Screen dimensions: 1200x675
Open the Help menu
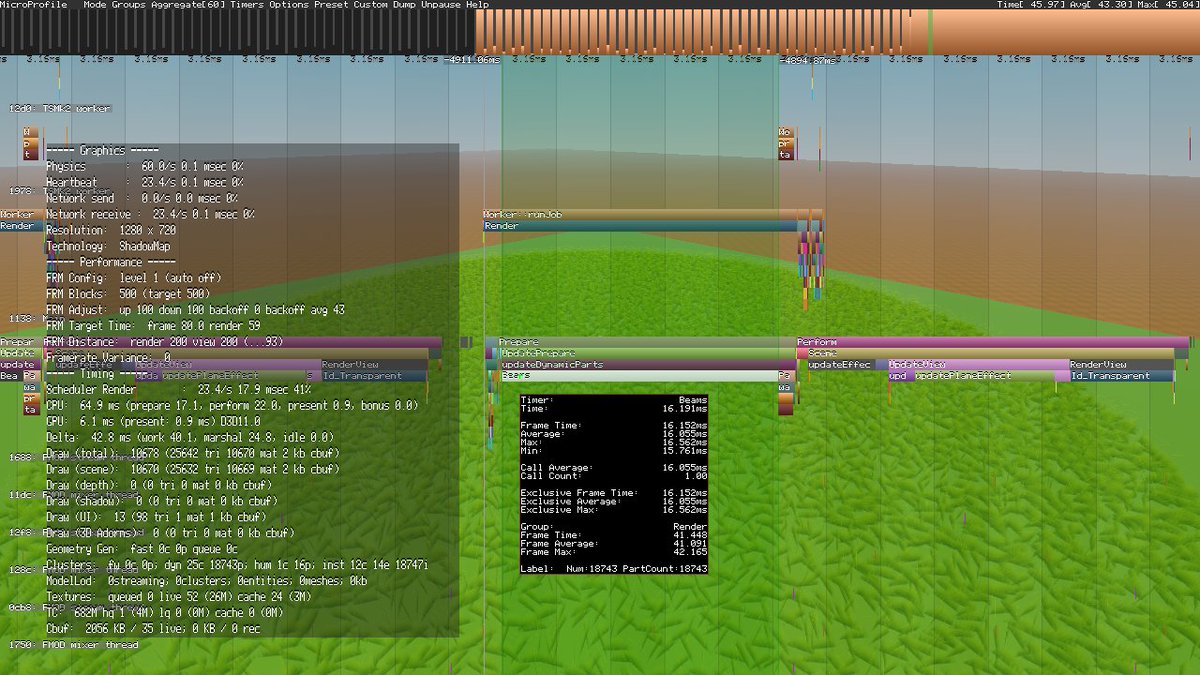click(478, 5)
